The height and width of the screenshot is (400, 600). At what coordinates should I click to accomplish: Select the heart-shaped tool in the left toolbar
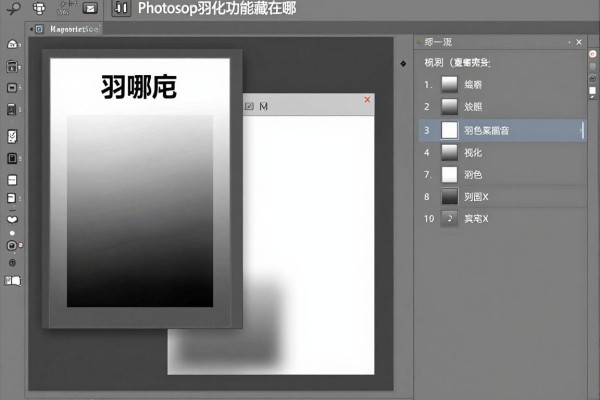(13, 219)
